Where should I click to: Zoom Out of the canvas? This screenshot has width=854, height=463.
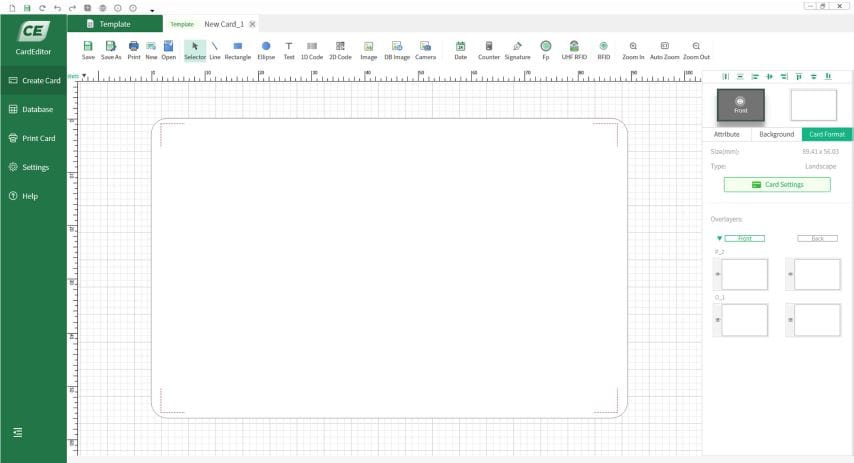[x=696, y=50]
